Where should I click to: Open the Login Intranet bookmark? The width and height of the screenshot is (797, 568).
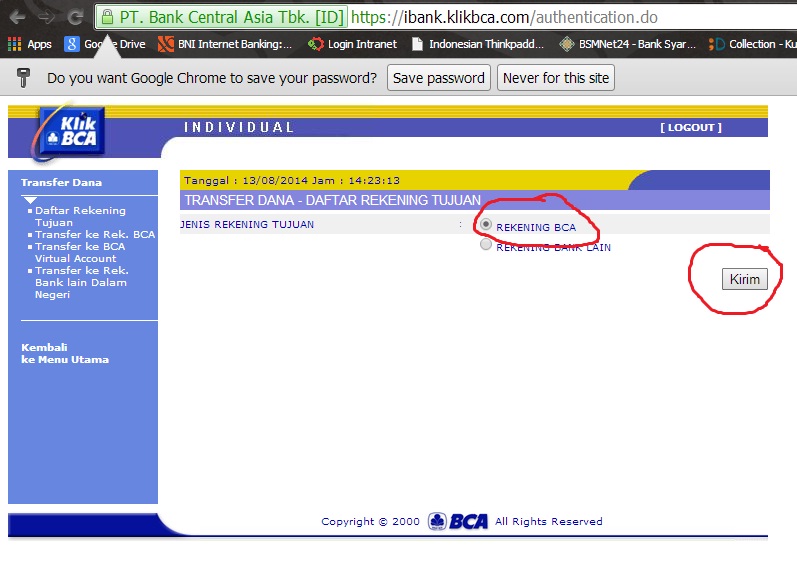tap(352, 44)
